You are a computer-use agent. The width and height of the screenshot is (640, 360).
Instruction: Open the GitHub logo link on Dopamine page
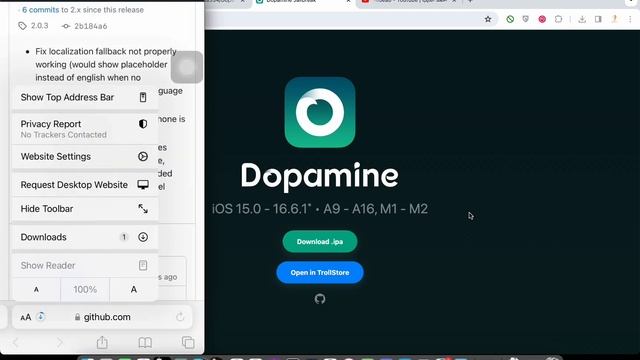[x=320, y=299]
